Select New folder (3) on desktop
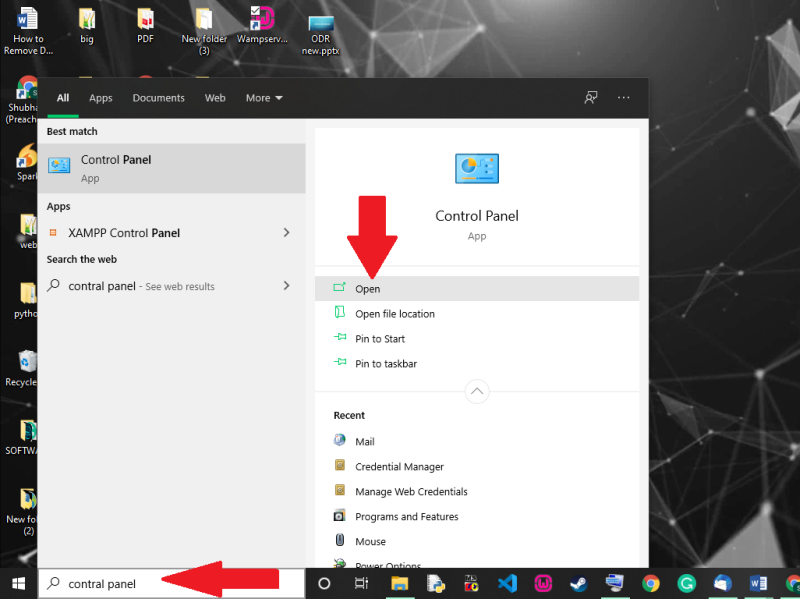 coord(204,31)
